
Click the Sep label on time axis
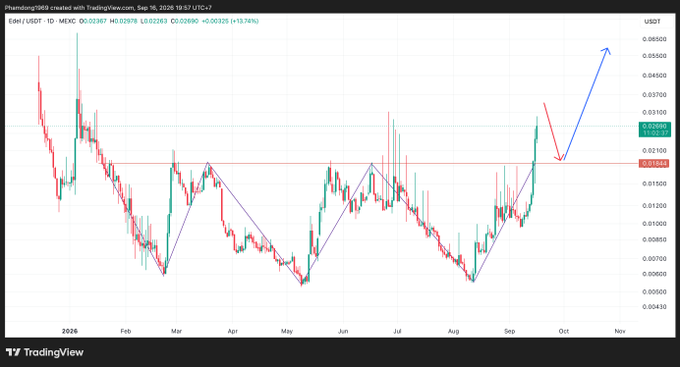(x=510, y=331)
